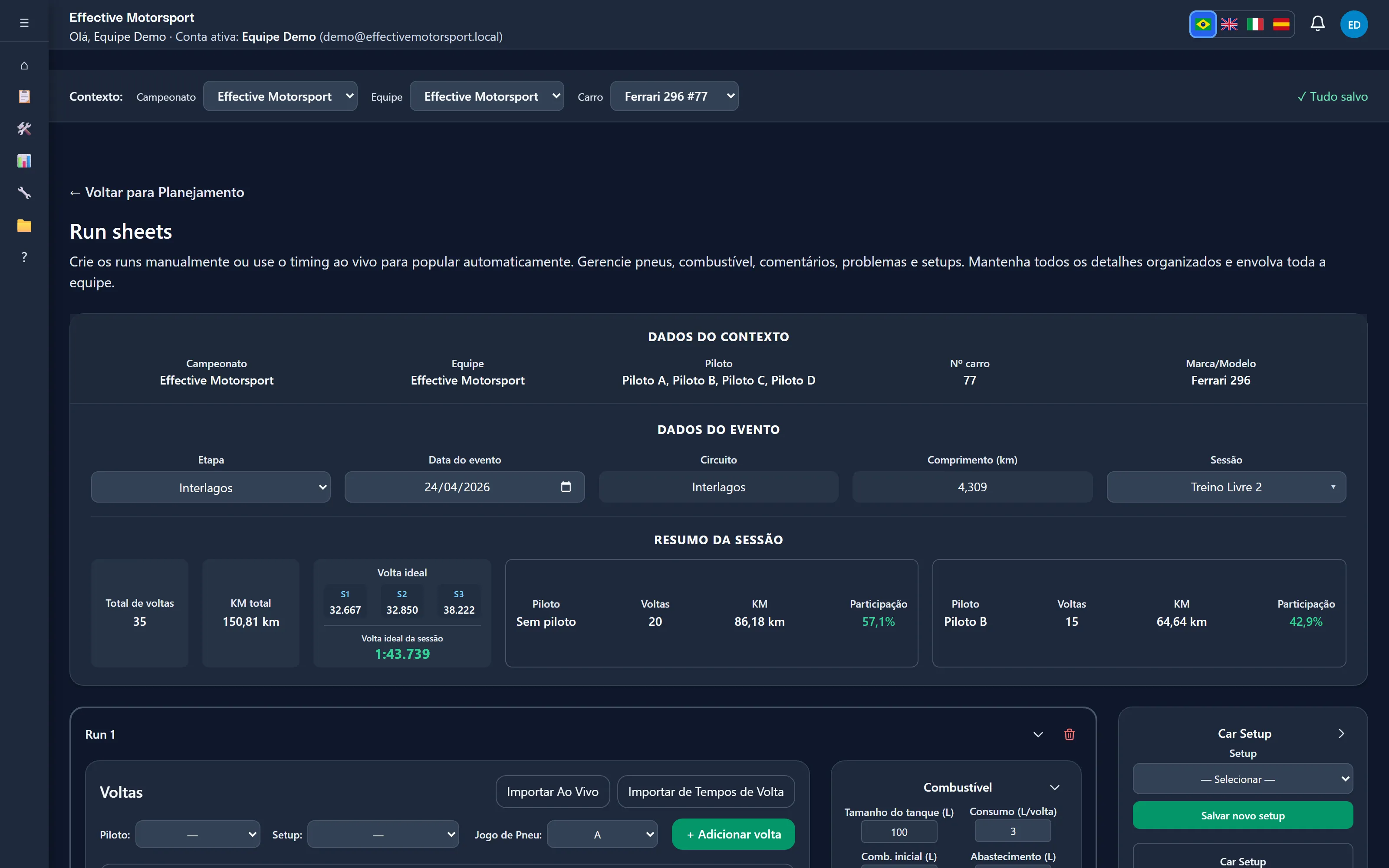Delete Run 1 with the trash icon

[x=1069, y=734]
